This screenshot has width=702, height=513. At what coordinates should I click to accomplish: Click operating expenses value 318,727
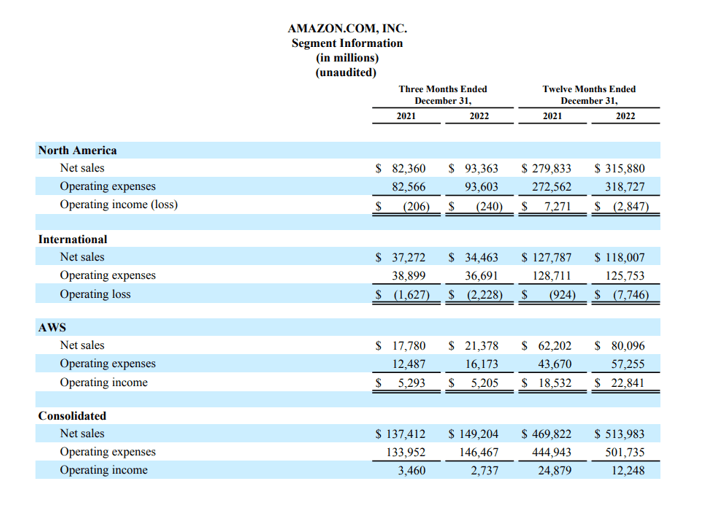pyautogui.click(x=625, y=187)
